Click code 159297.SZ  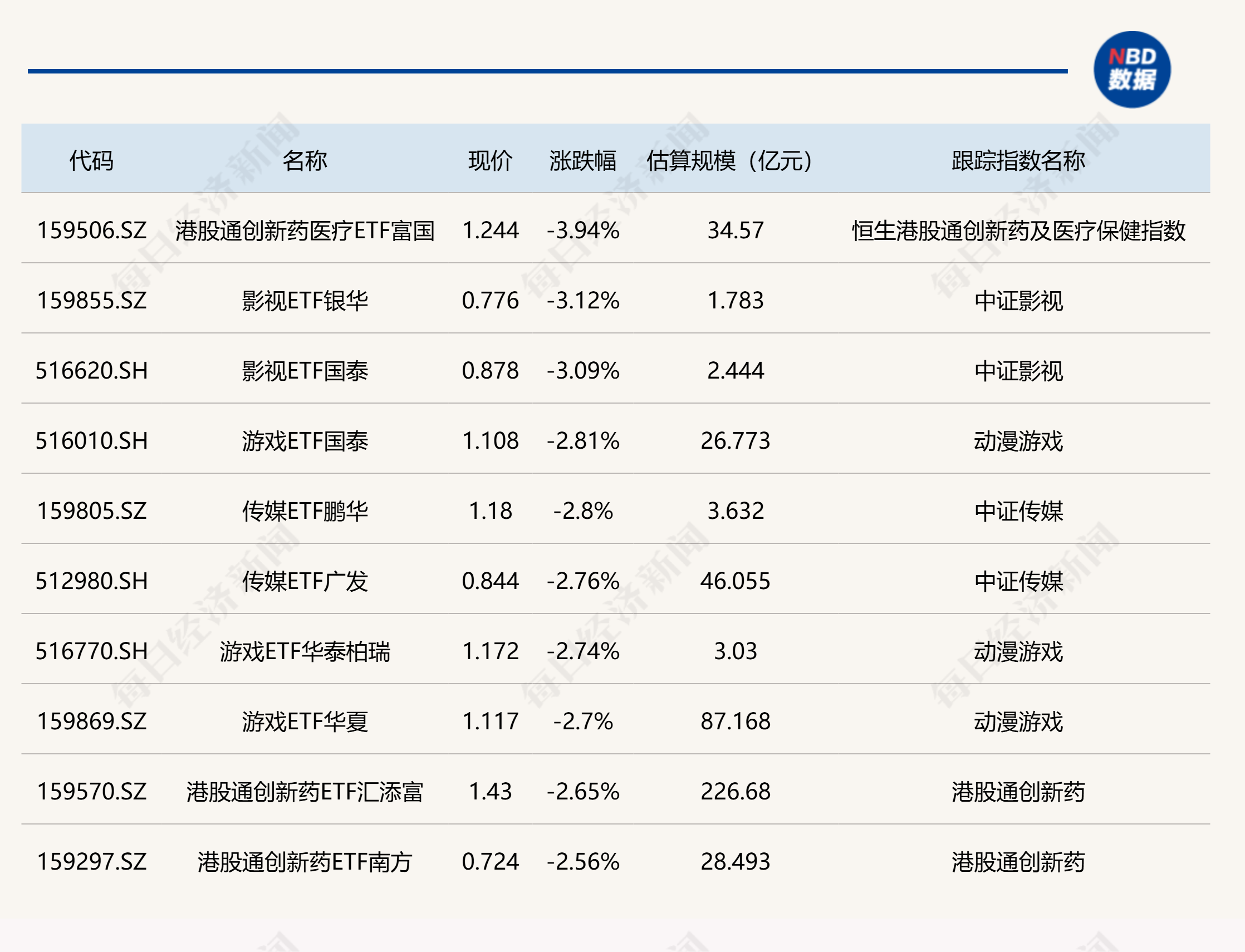point(91,863)
